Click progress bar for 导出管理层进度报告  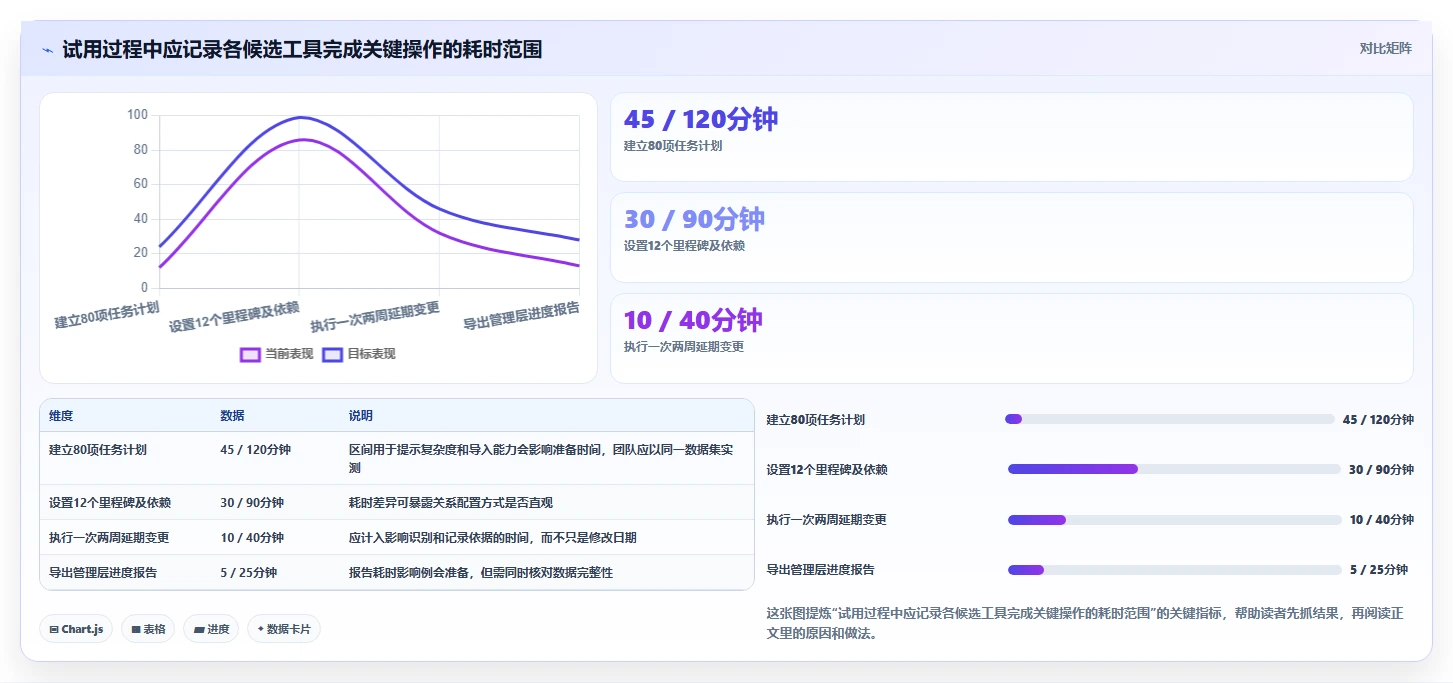coord(1174,570)
